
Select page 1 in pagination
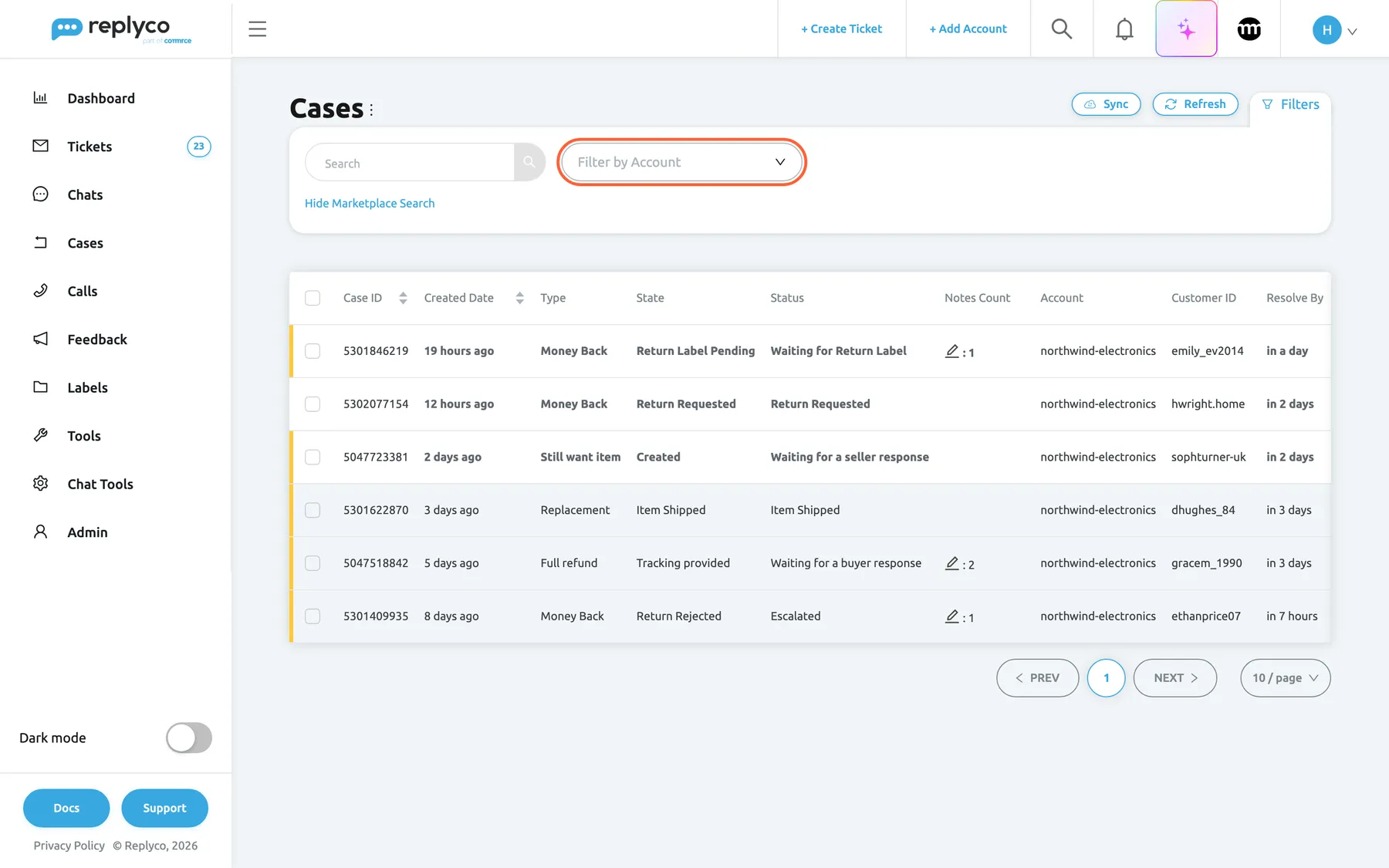click(1106, 678)
